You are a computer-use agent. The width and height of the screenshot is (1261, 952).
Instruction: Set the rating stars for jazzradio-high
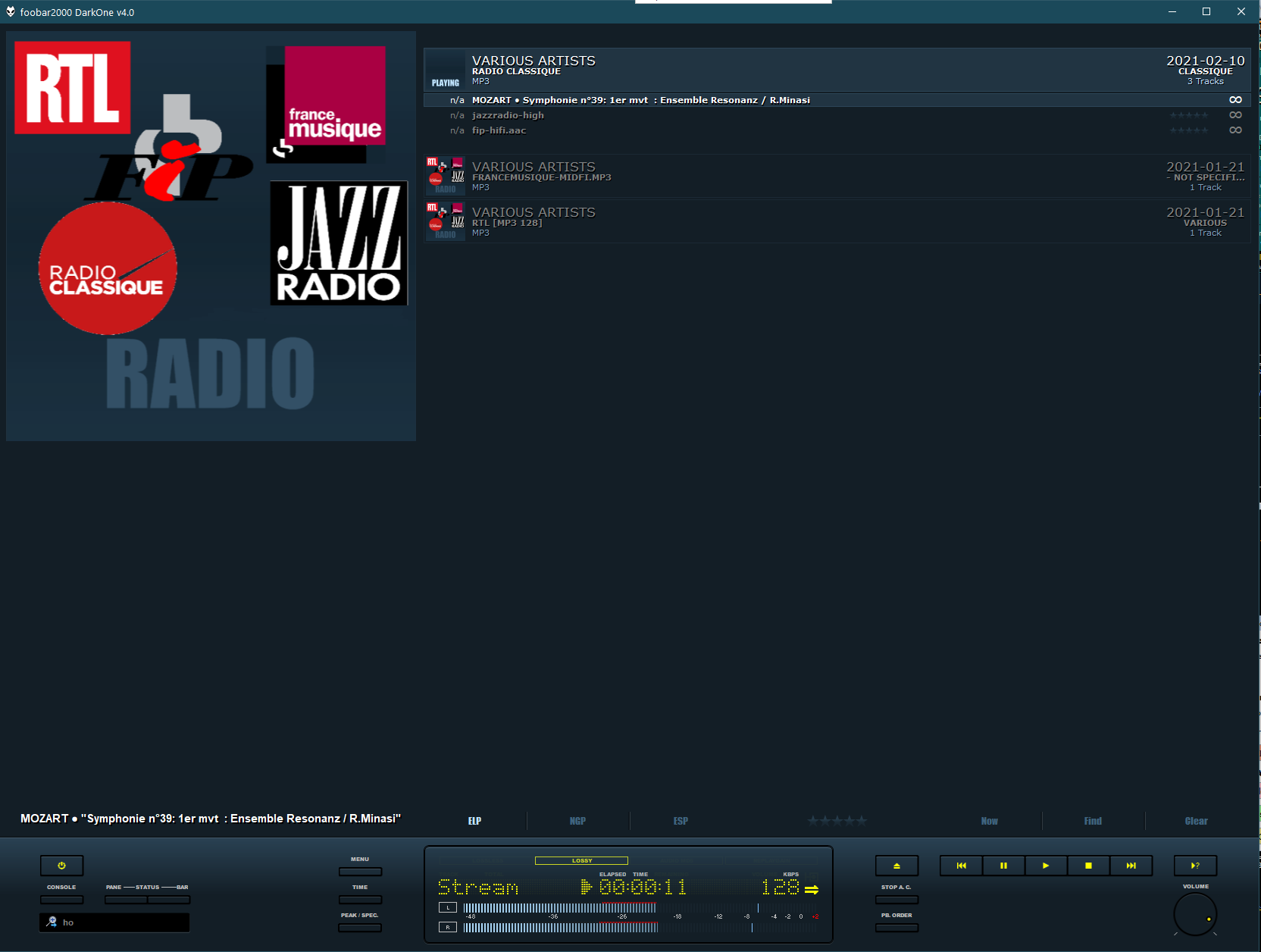1189,115
